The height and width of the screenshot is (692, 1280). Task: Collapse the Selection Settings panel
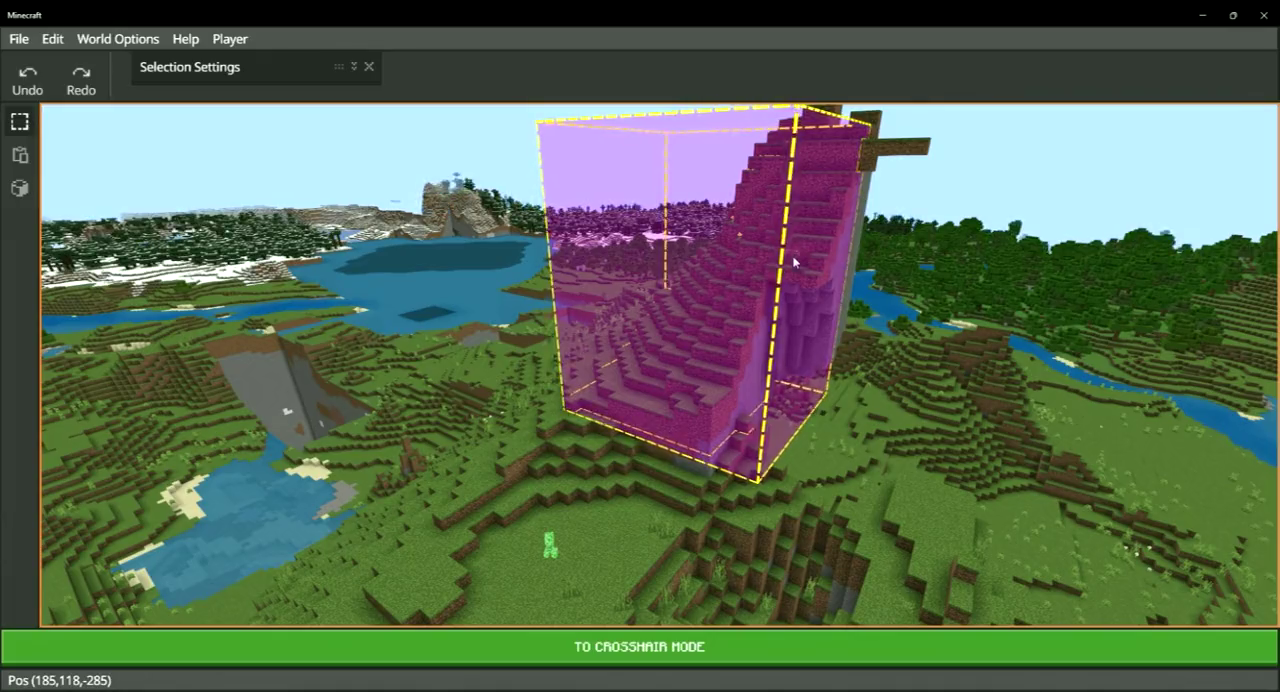pyautogui.click(x=354, y=67)
